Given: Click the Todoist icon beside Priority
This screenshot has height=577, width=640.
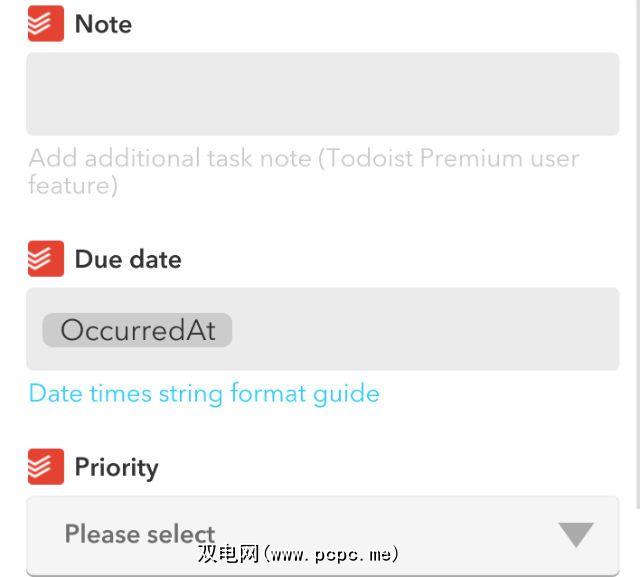Looking at the screenshot, I should point(45,467).
